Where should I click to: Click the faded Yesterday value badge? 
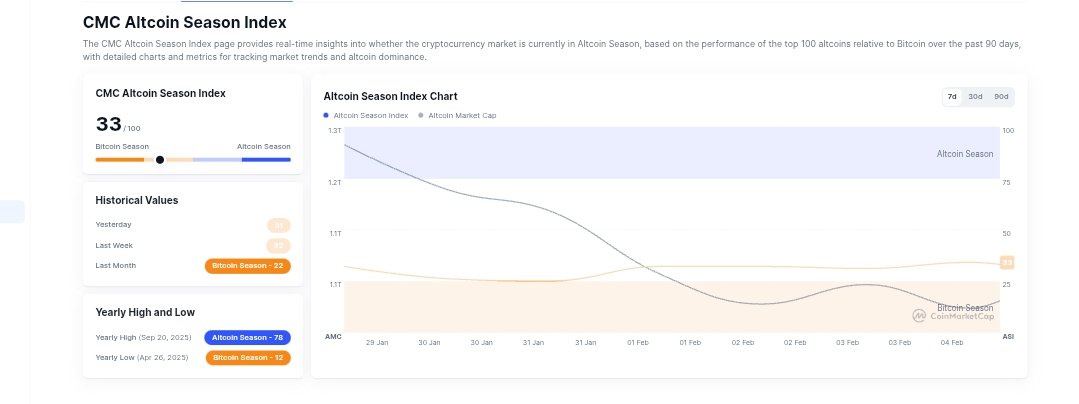pos(278,225)
